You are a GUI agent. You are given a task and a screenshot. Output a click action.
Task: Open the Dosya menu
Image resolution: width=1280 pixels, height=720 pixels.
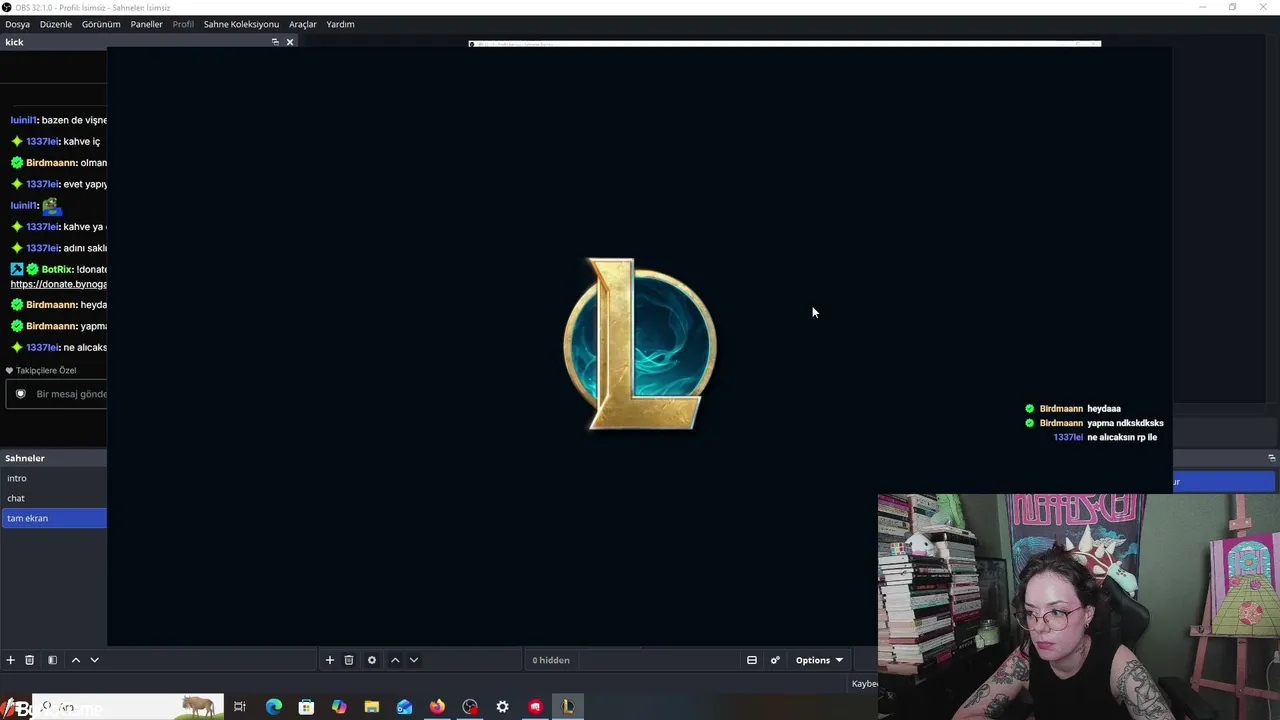pyautogui.click(x=17, y=24)
